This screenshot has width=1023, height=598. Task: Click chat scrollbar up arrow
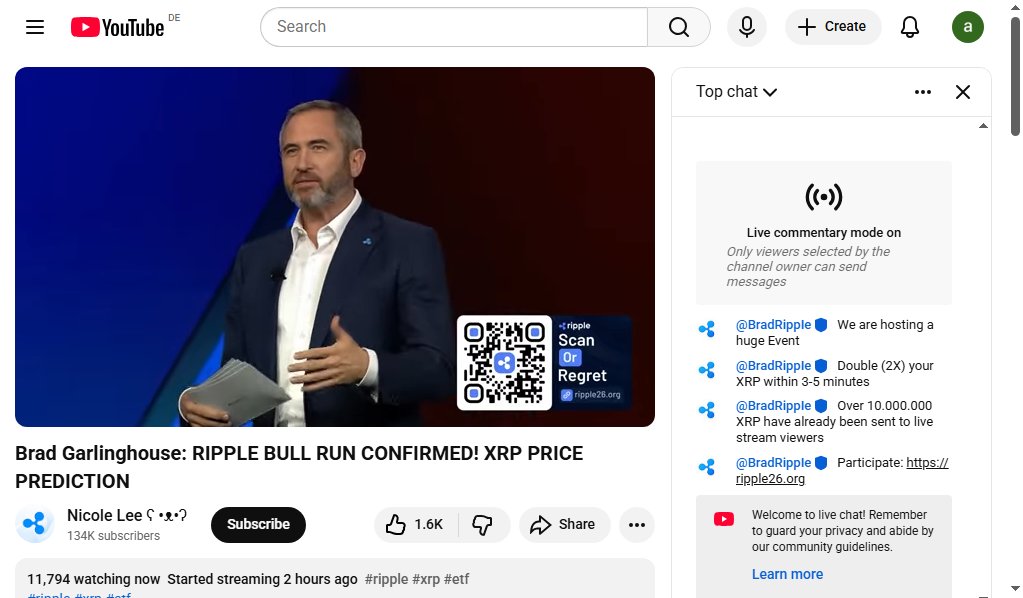[983, 126]
